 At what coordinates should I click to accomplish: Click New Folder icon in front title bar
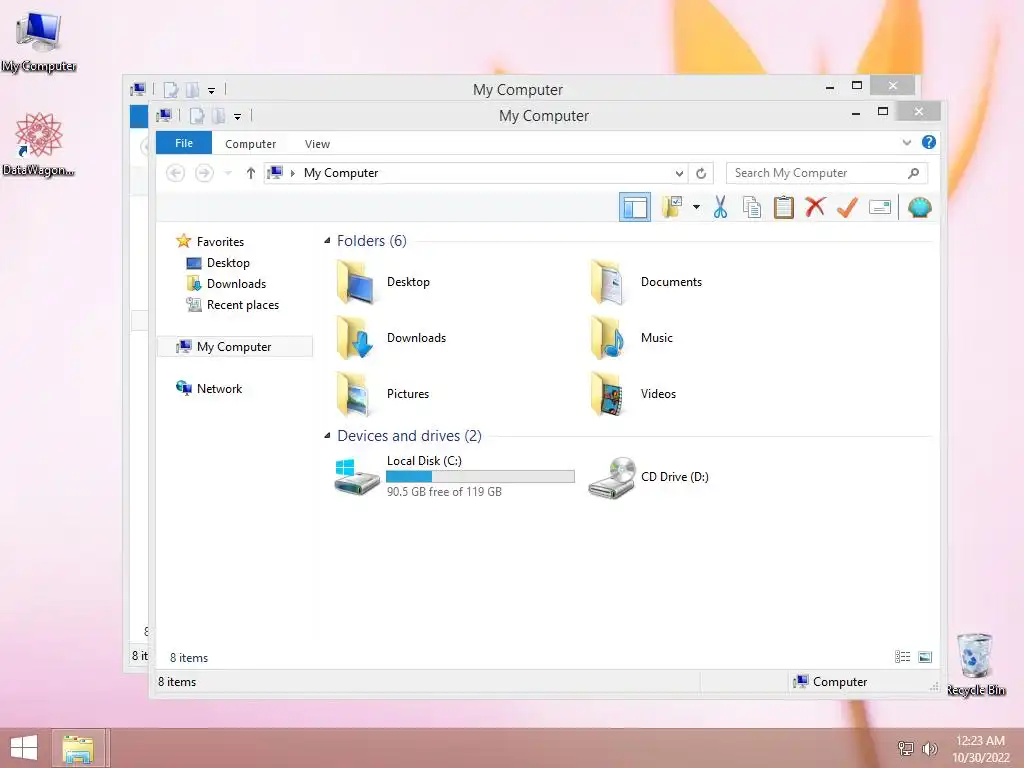[x=219, y=116]
